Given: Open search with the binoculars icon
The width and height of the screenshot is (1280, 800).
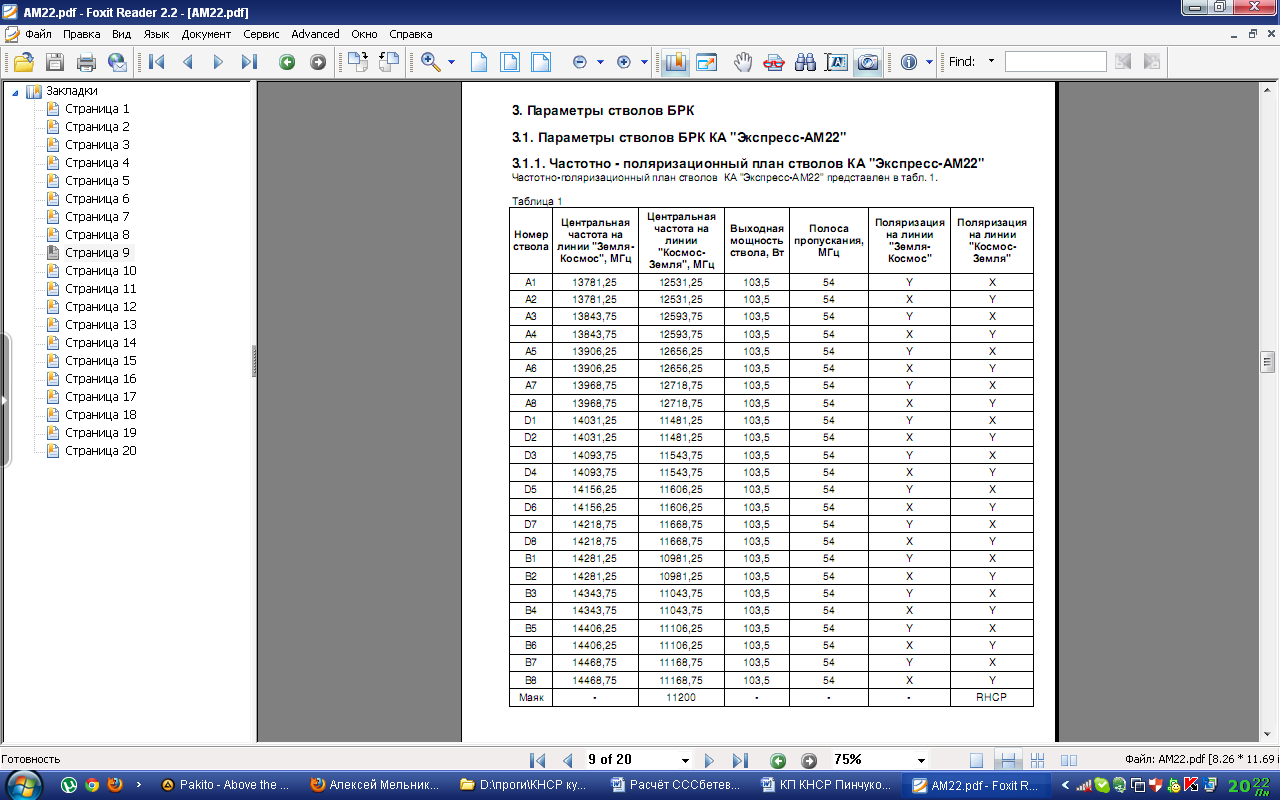Looking at the screenshot, I should tap(805, 62).
